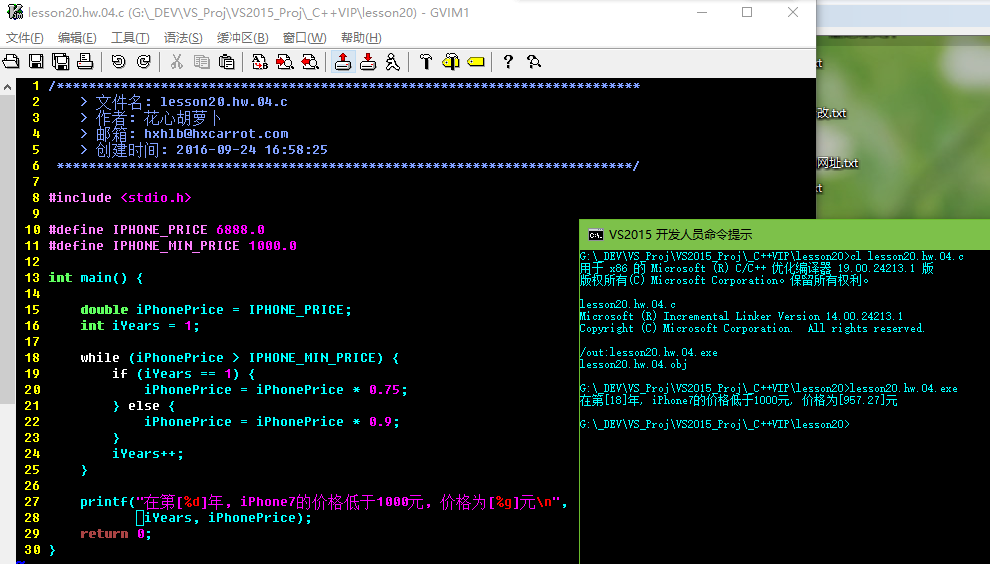The width and height of the screenshot is (990, 564).
Task: Click the Save Session toolbar icon
Action: click(x=367, y=62)
